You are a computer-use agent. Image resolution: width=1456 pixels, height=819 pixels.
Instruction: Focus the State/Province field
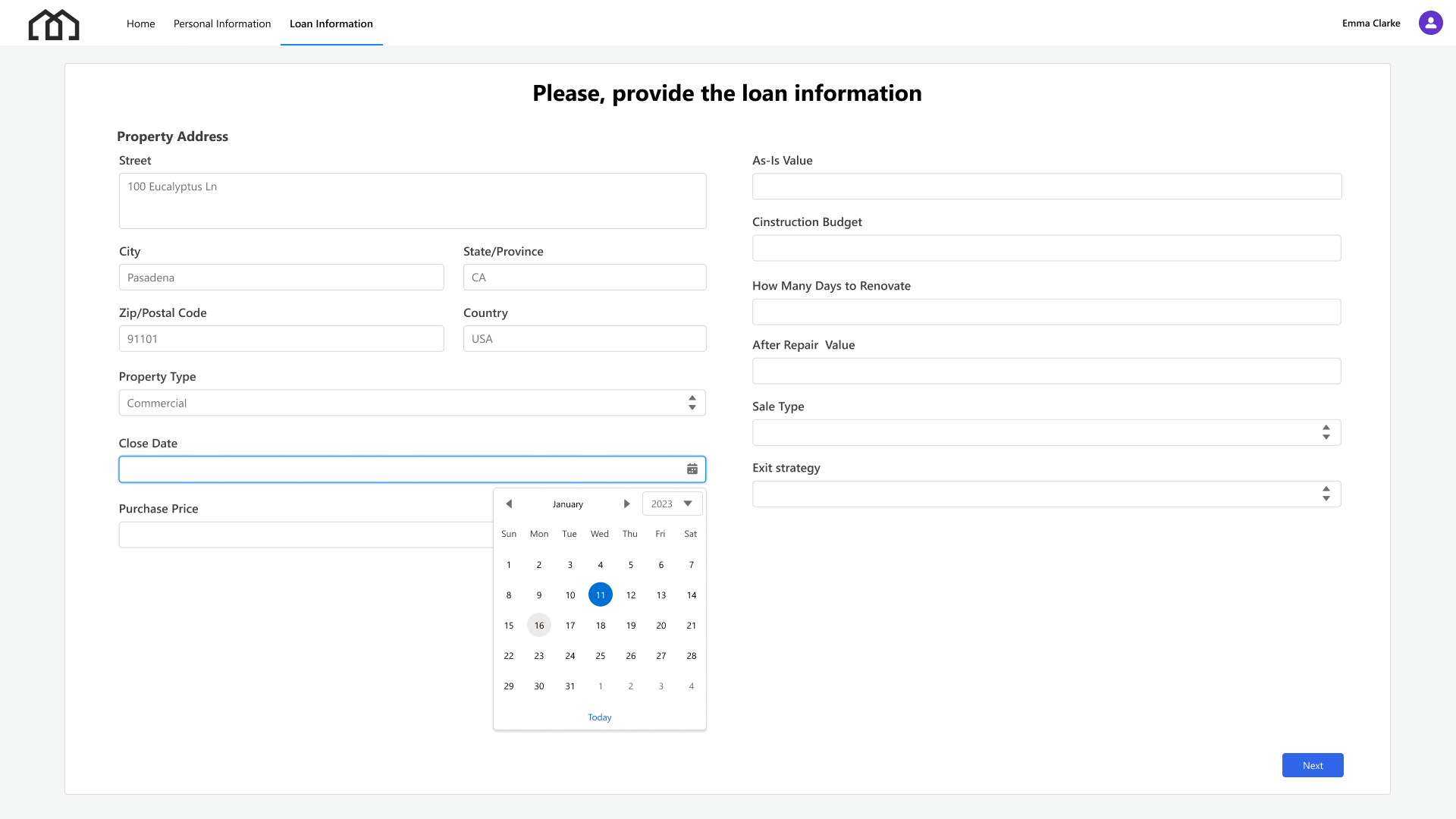click(585, 277)
